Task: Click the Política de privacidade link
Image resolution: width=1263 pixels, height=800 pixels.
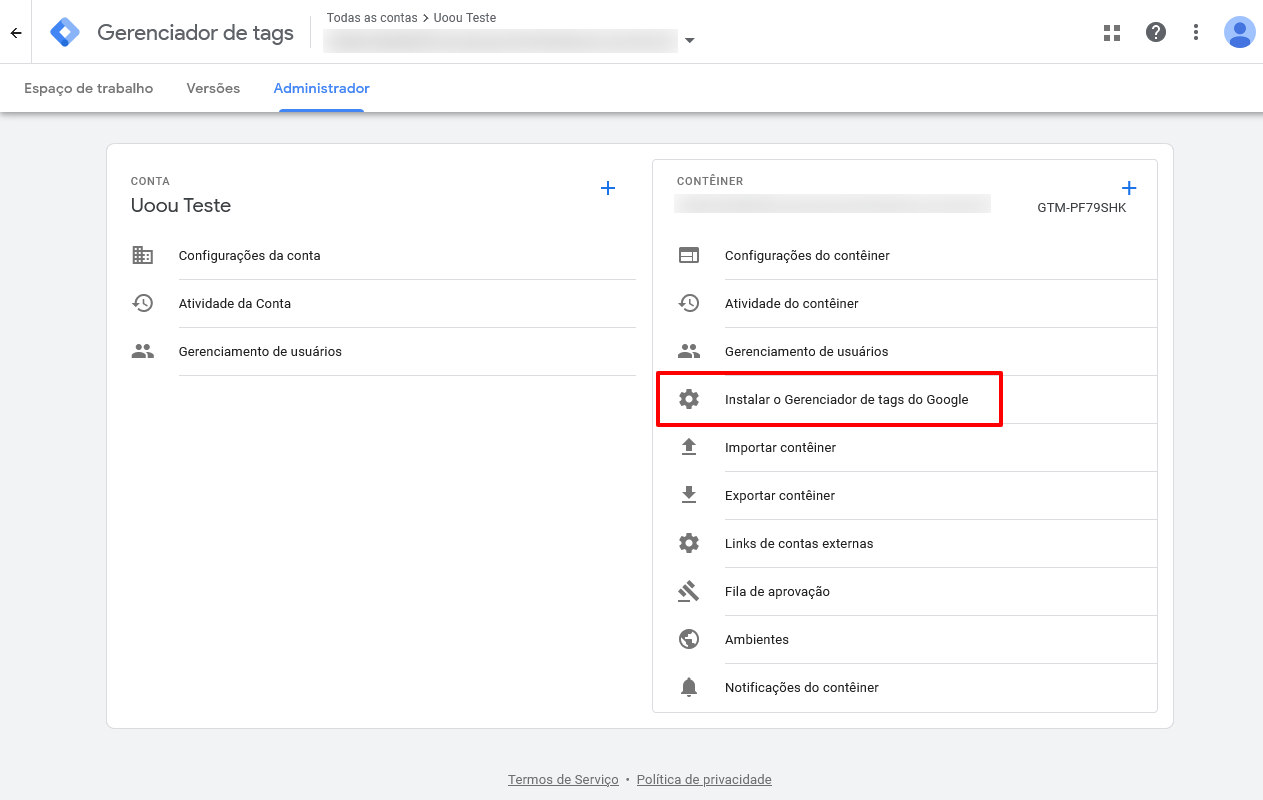Action: click(704, 779)
